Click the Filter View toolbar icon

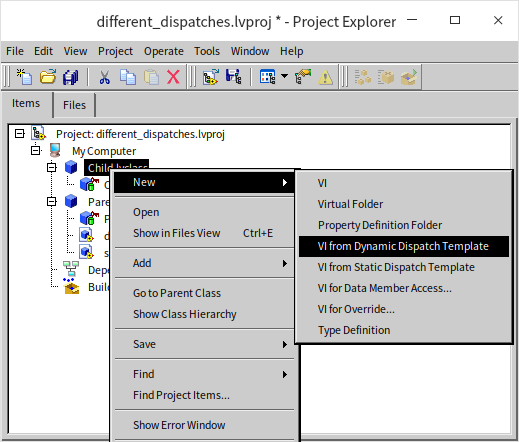coord(267,77)
